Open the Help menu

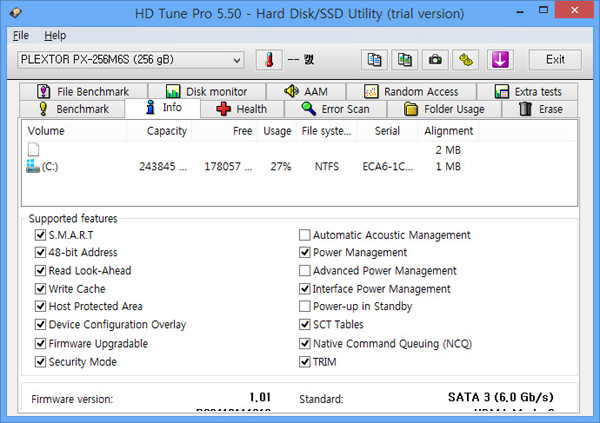pos(55,36)
